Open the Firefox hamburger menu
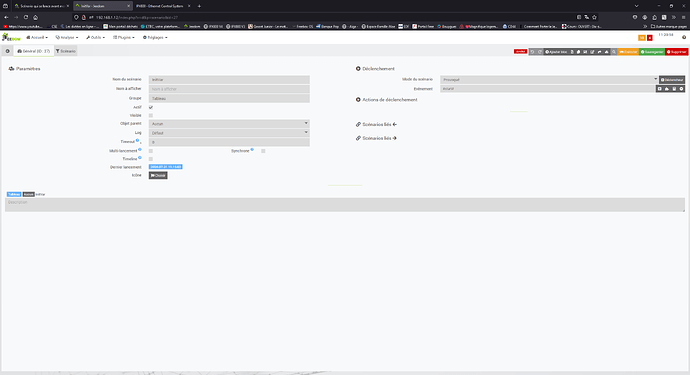 [x=683, y=17]
